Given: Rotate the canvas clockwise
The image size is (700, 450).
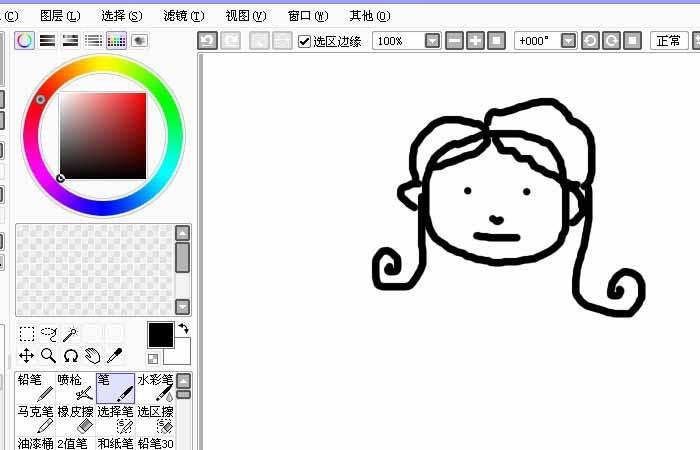Looking at the screenshot, I should [x=612, y=41].
